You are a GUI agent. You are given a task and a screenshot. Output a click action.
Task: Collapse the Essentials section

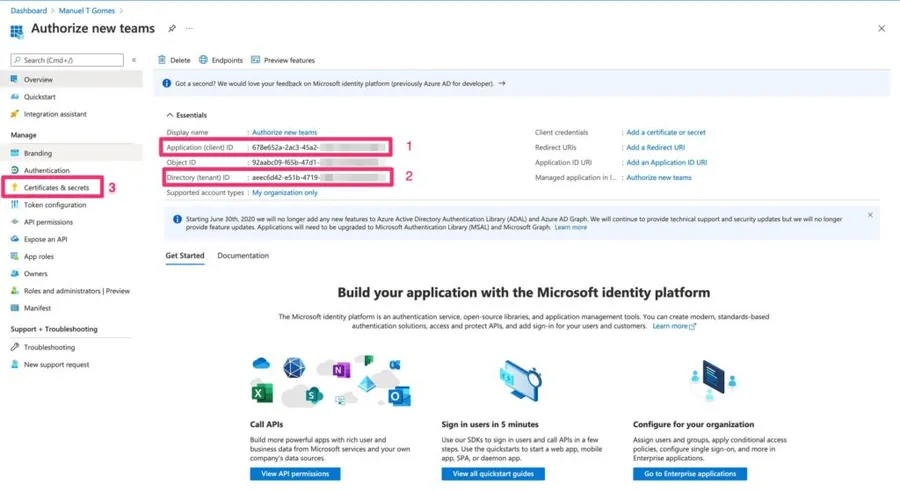[x=170, y=115]
